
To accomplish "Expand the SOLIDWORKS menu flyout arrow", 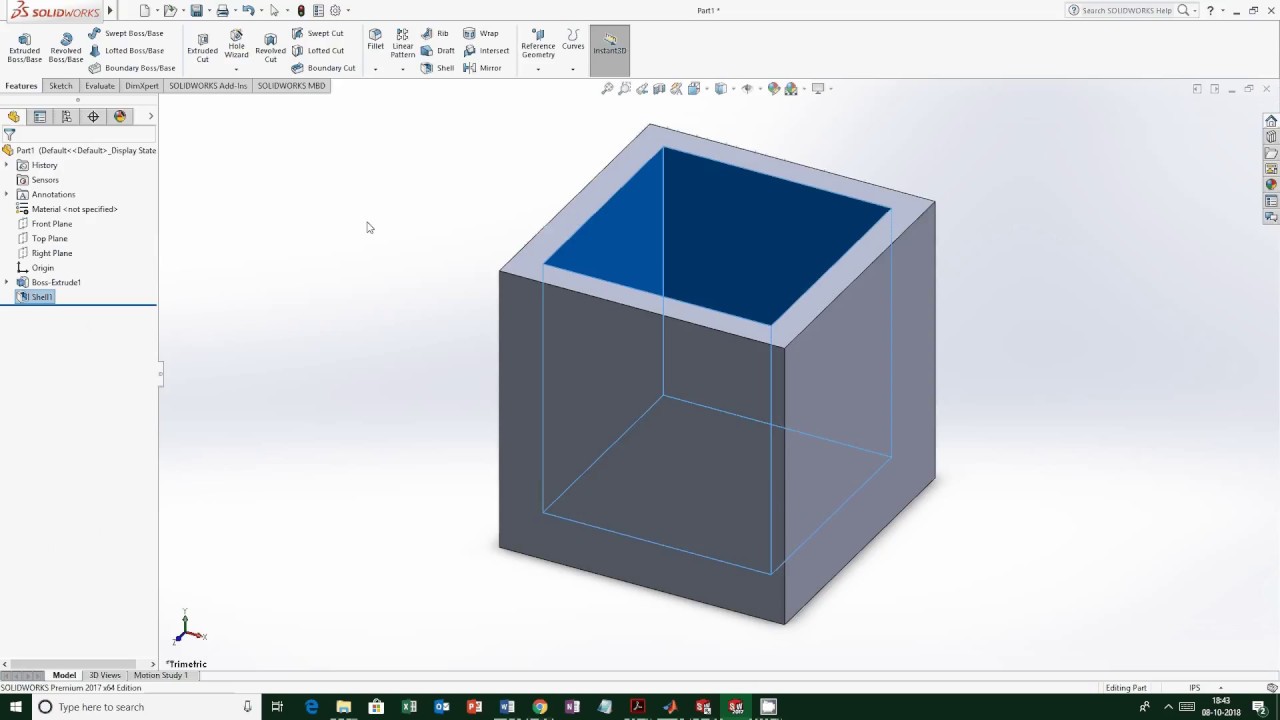I will pyautogui.click(x=110, y=11).
